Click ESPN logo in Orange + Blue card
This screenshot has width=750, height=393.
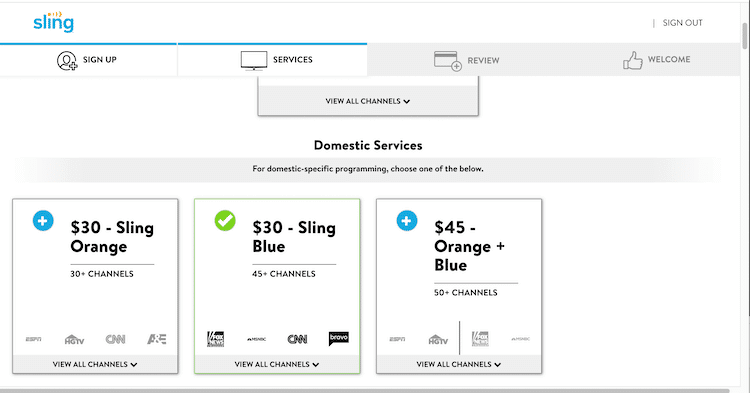397,339
